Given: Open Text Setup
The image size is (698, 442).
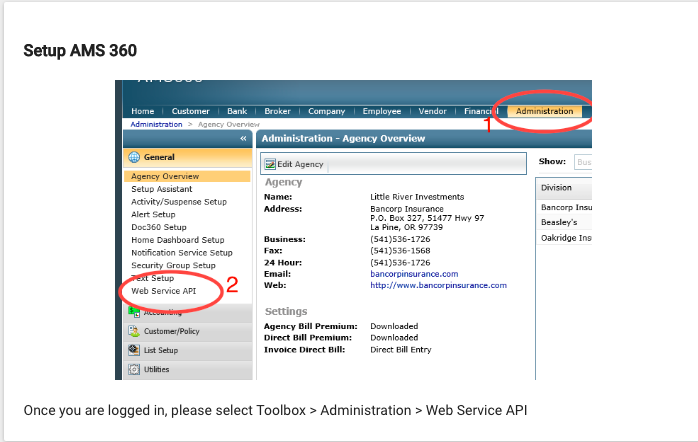Looking at the screenshot, I should point(153,278).
